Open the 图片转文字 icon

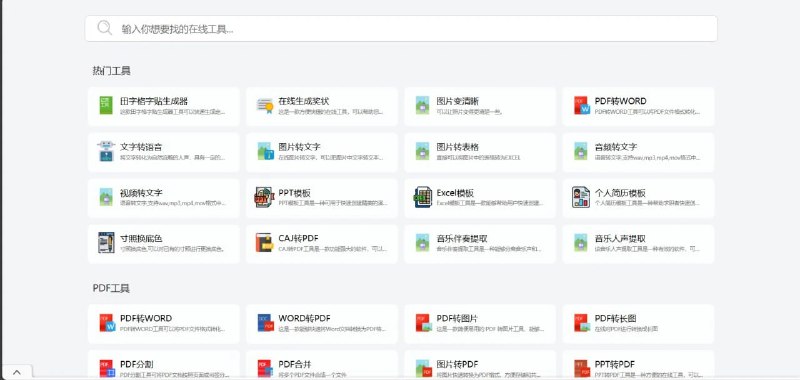pyautogui.click(x=265, y=151)
